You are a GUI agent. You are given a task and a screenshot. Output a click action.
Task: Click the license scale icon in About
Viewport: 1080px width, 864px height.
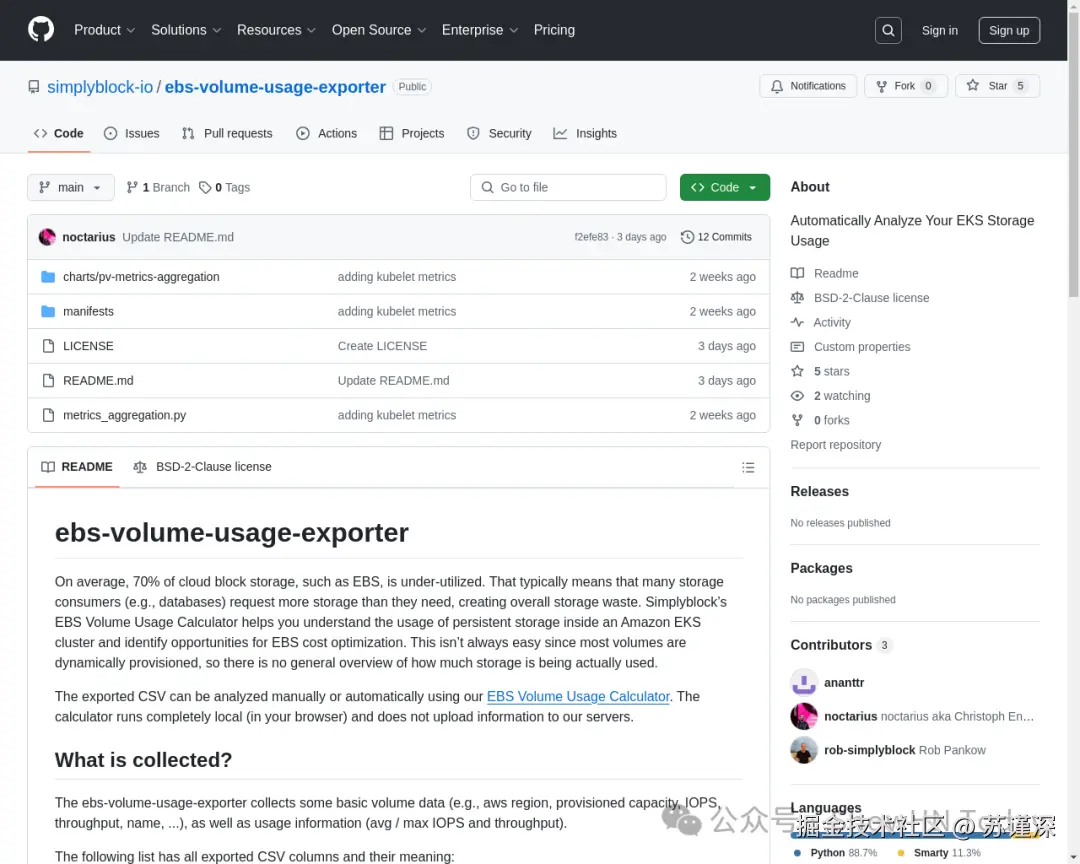click(x=797, y=298)
